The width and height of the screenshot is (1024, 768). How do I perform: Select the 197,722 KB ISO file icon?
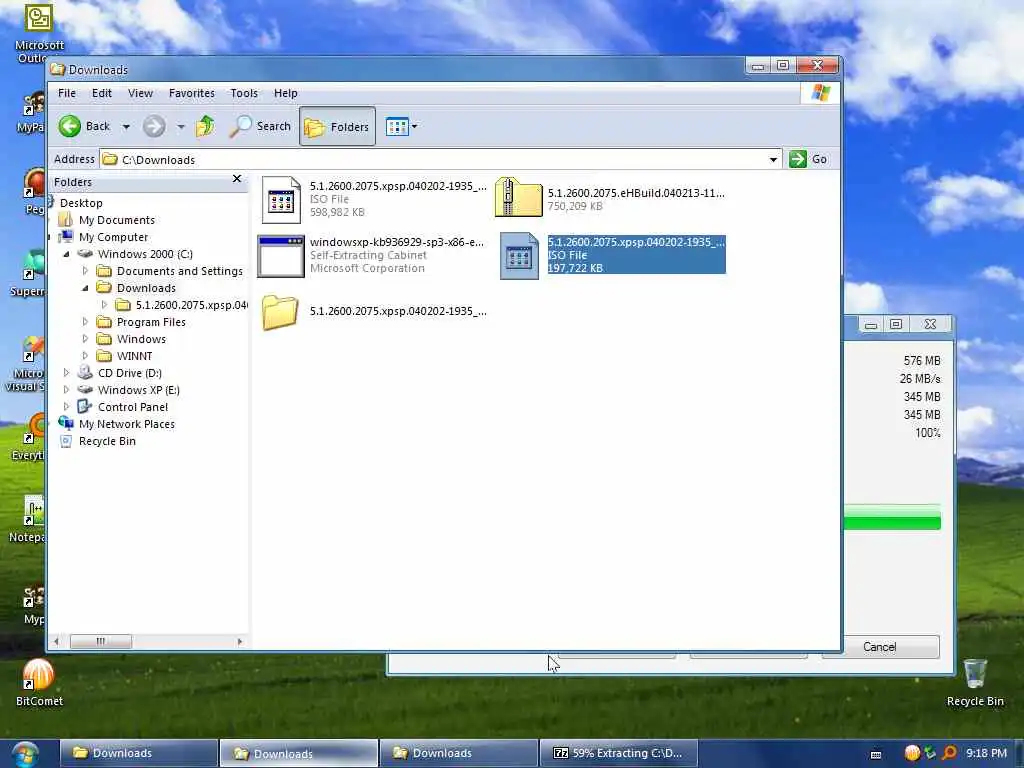[519, 256]
